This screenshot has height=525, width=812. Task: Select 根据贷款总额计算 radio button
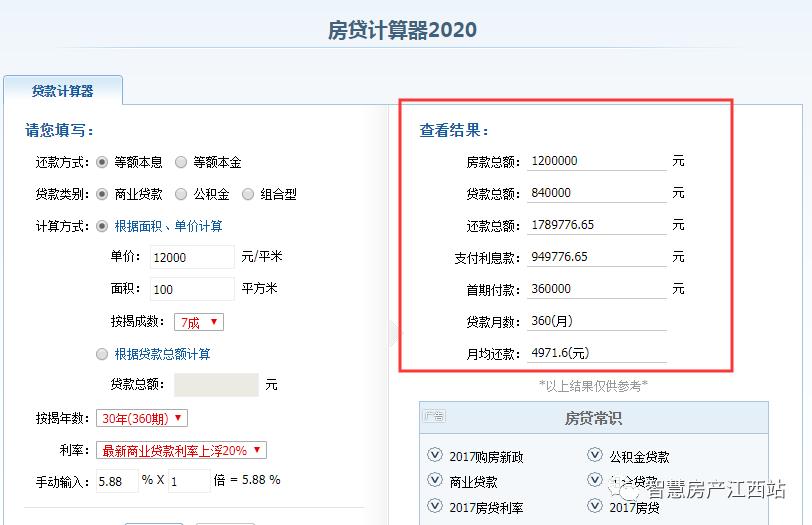pyautogui.click(x=102, y=354)
